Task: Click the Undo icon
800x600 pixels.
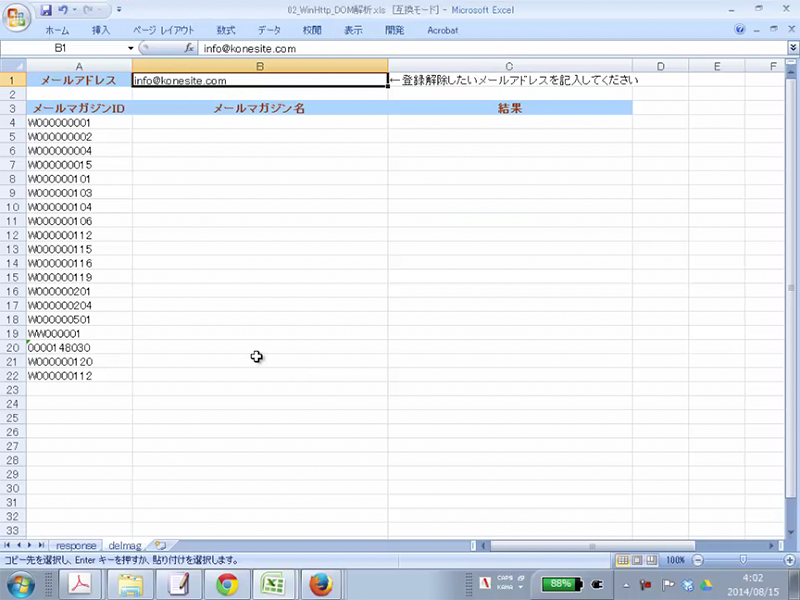Action: (63, 10)
